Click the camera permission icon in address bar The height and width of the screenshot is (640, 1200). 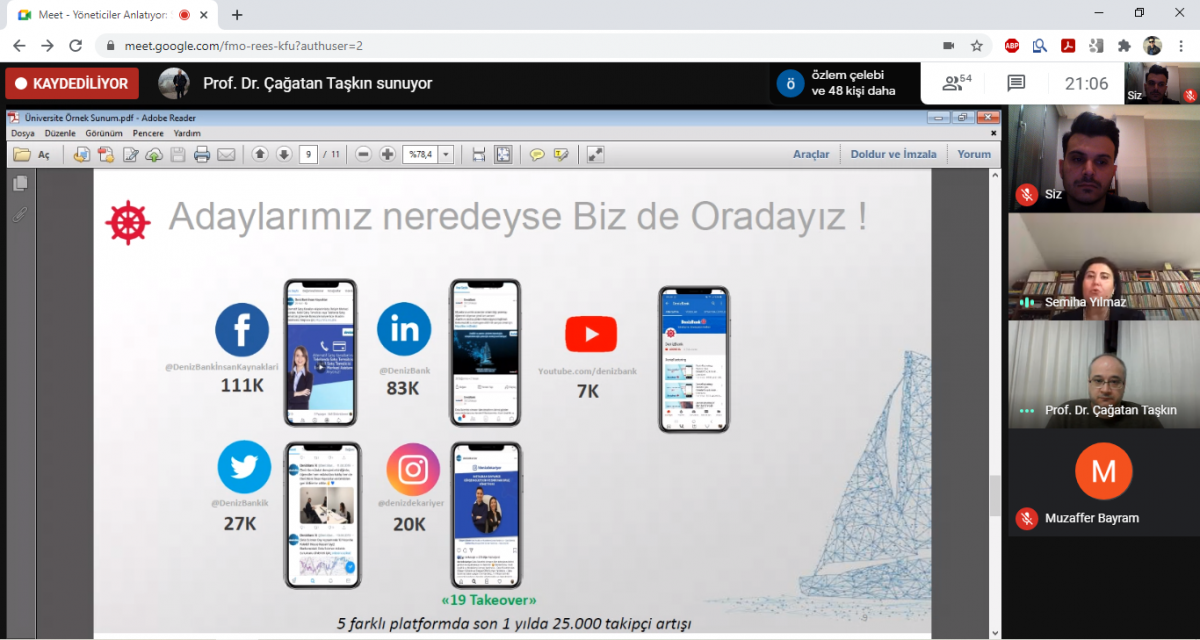click(949, 45)
